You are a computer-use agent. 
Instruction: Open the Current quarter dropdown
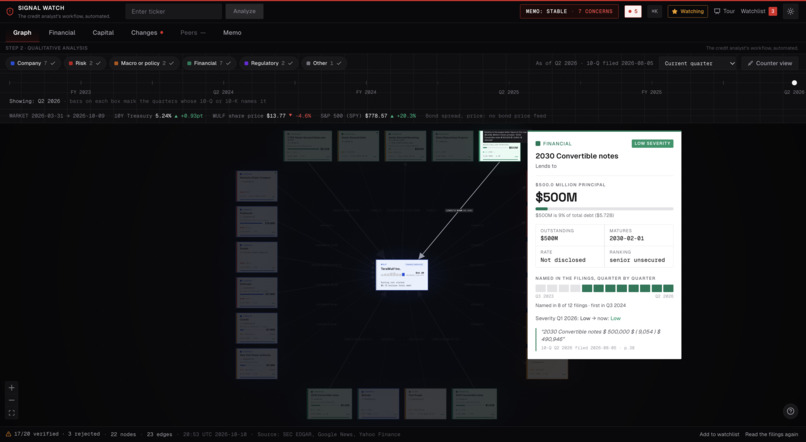699,63
